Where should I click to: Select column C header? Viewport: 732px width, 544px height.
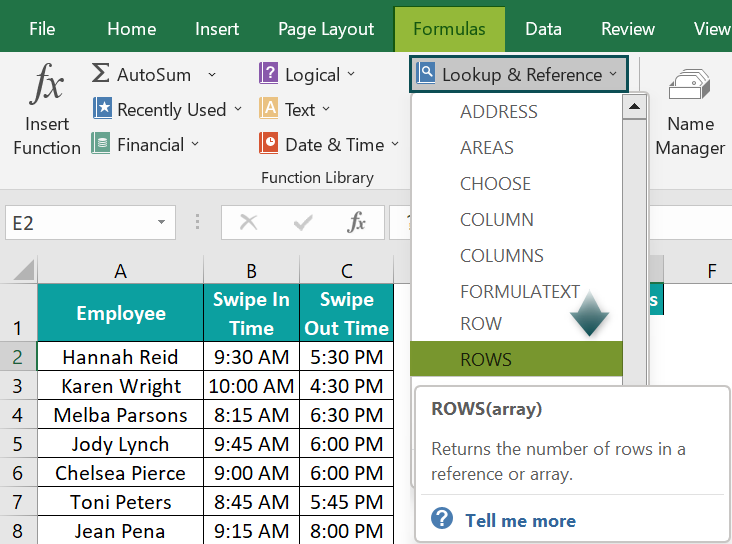click(x=346, y=270)
